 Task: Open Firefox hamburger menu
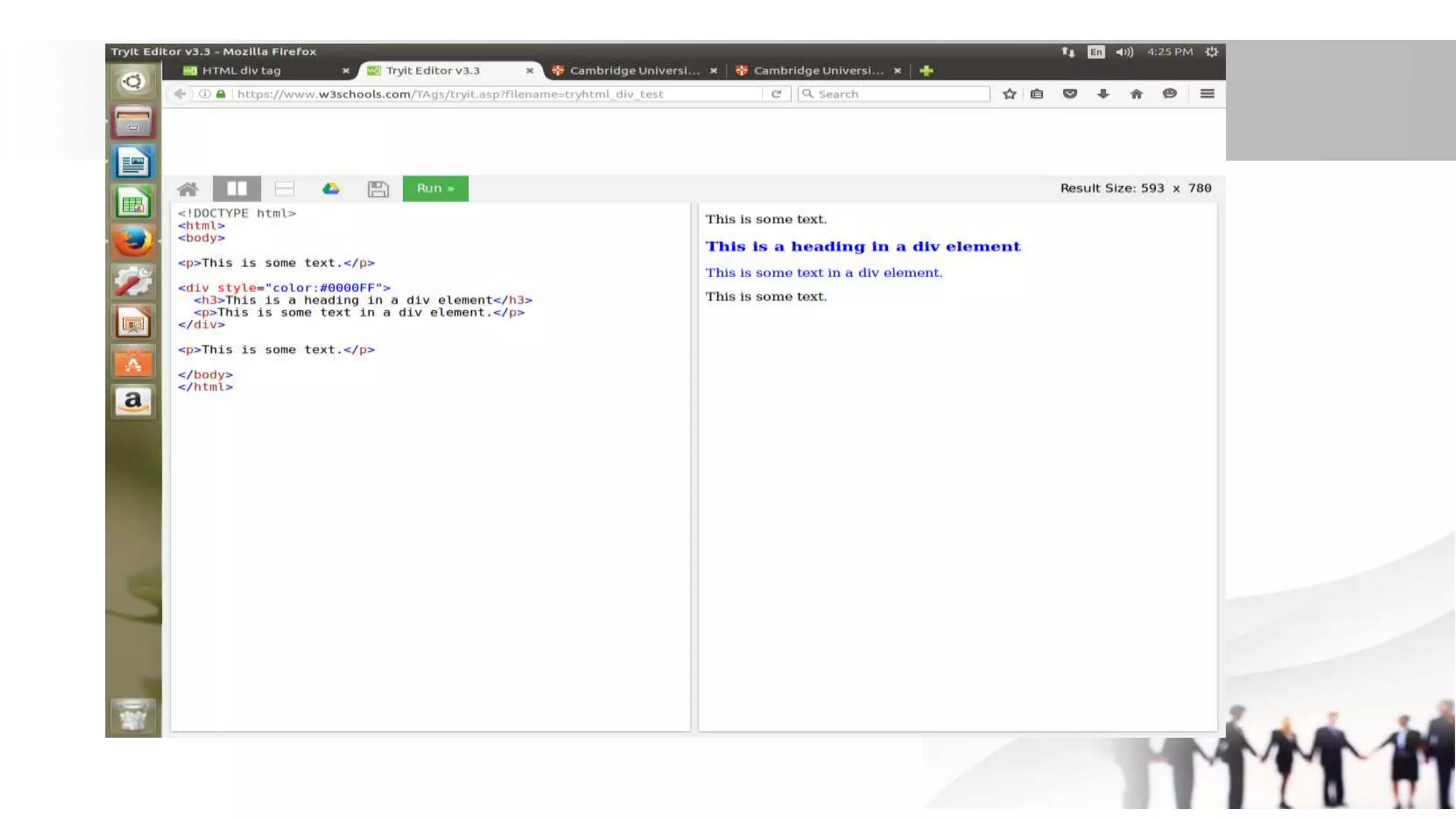pyautogui.click(x=1206, y=94)
